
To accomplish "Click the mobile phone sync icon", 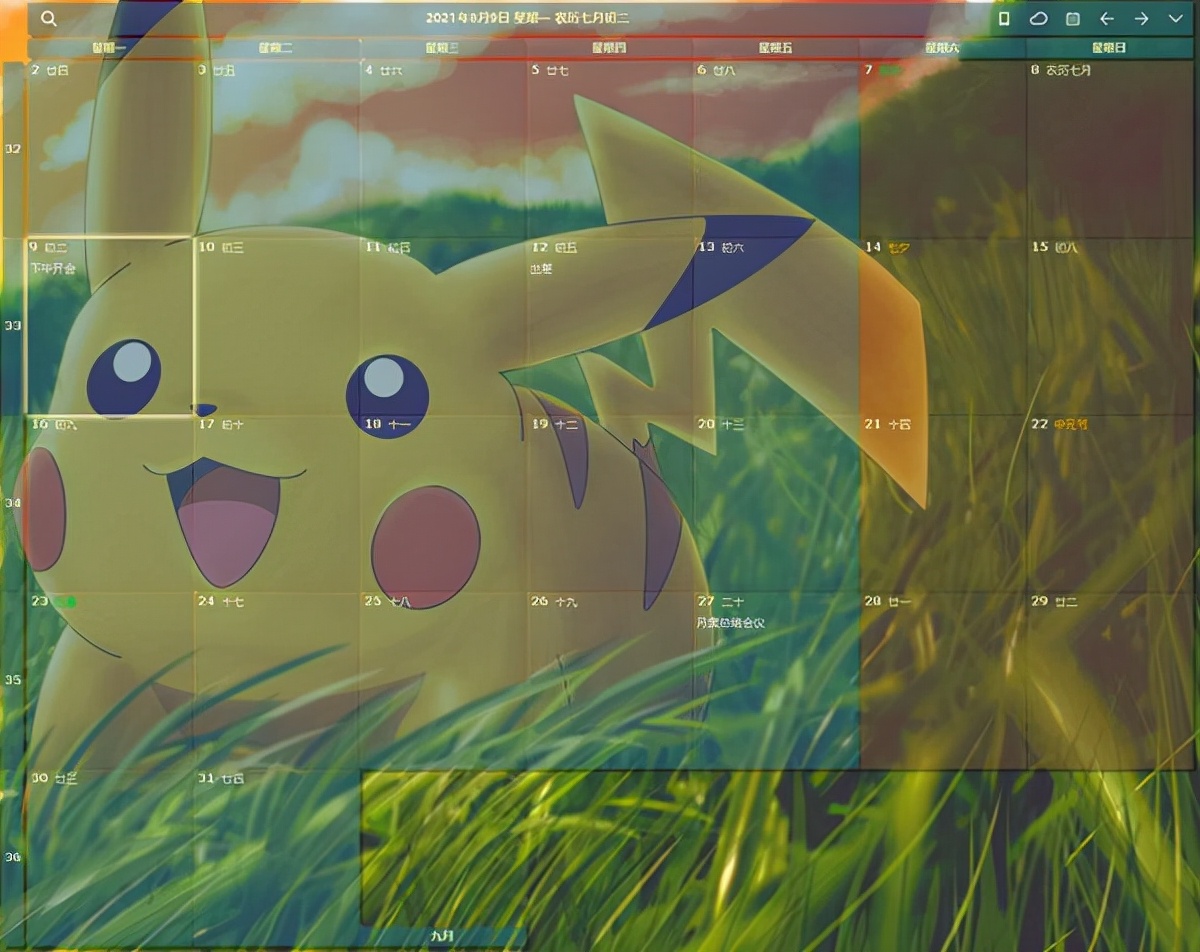I will (x=1004, y=19).
